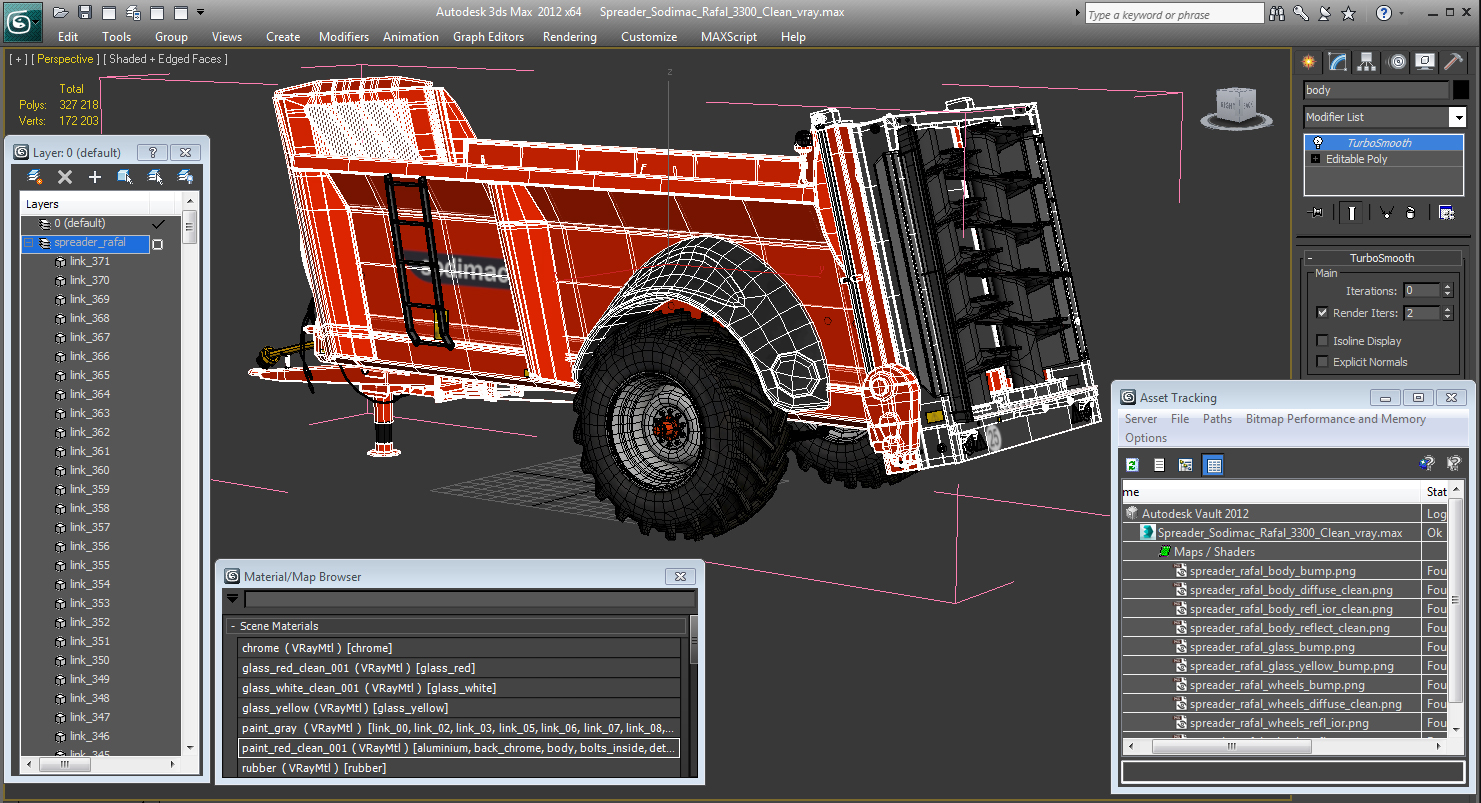Click the Material/Map Browser search field
The image size is (1481, 803).
pos(470,599)
